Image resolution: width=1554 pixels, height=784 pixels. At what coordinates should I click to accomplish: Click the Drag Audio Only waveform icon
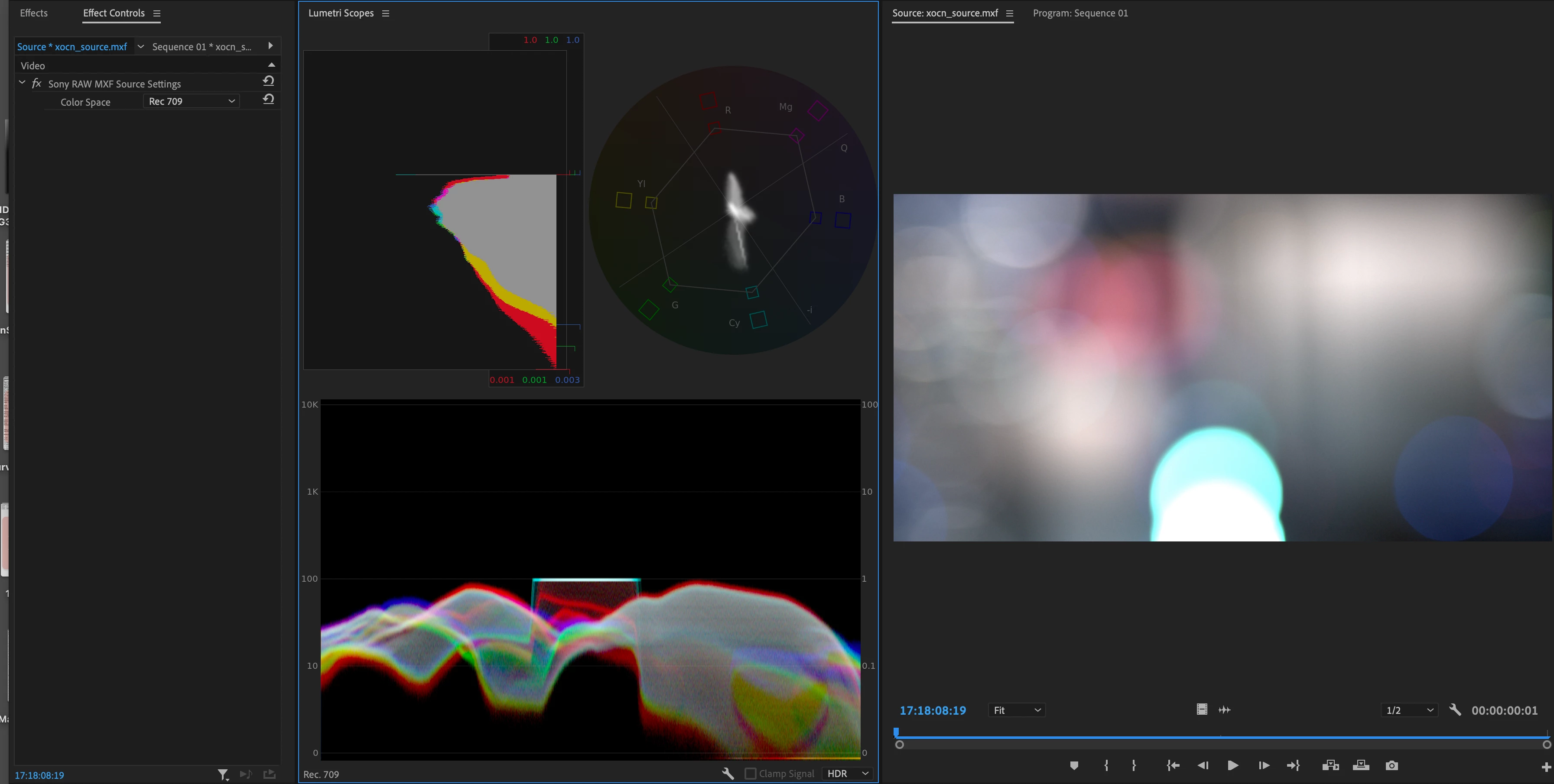point(1225,710)
